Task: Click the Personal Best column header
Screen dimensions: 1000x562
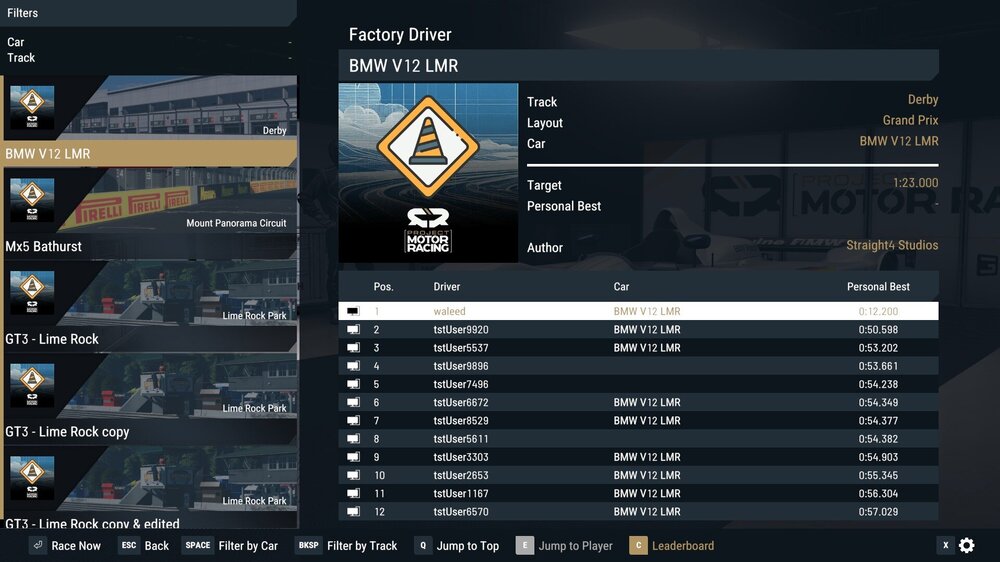Action: pos(878,287)
